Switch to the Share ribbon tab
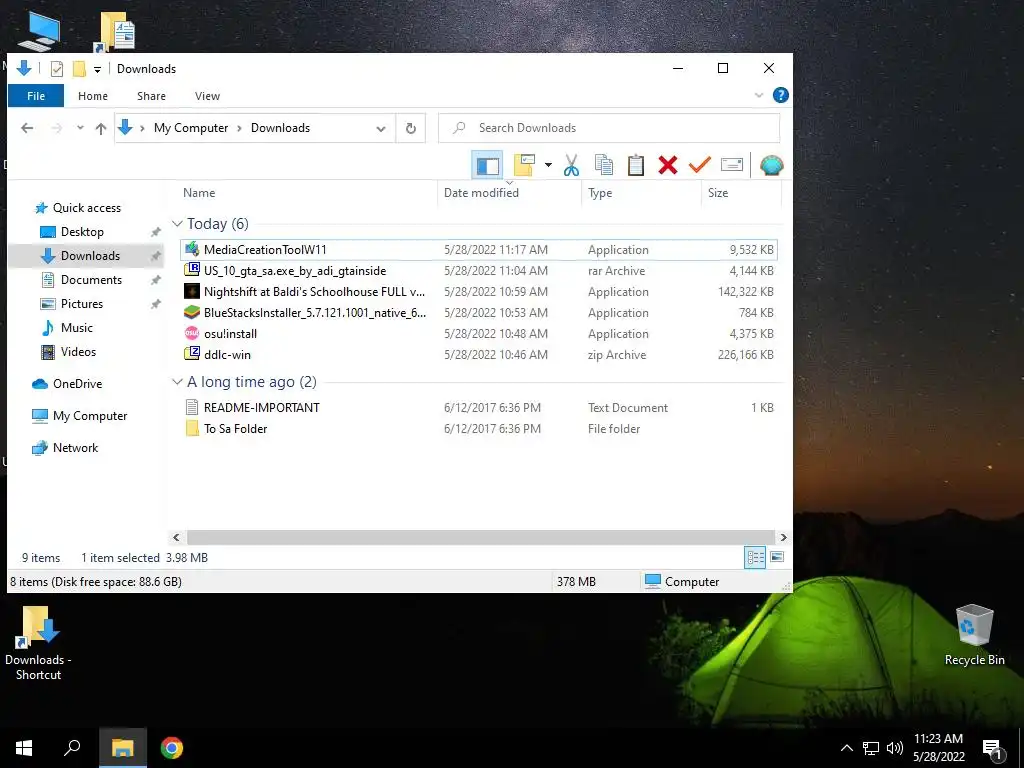Screen dimensions: 1024x768 point(151,96)
